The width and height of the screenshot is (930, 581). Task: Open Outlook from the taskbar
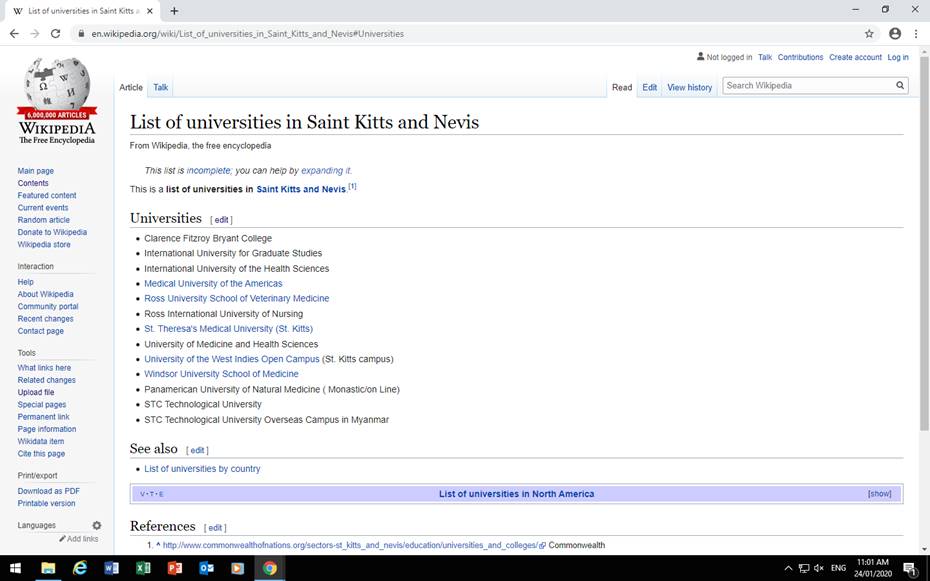[x=206, y=568]
